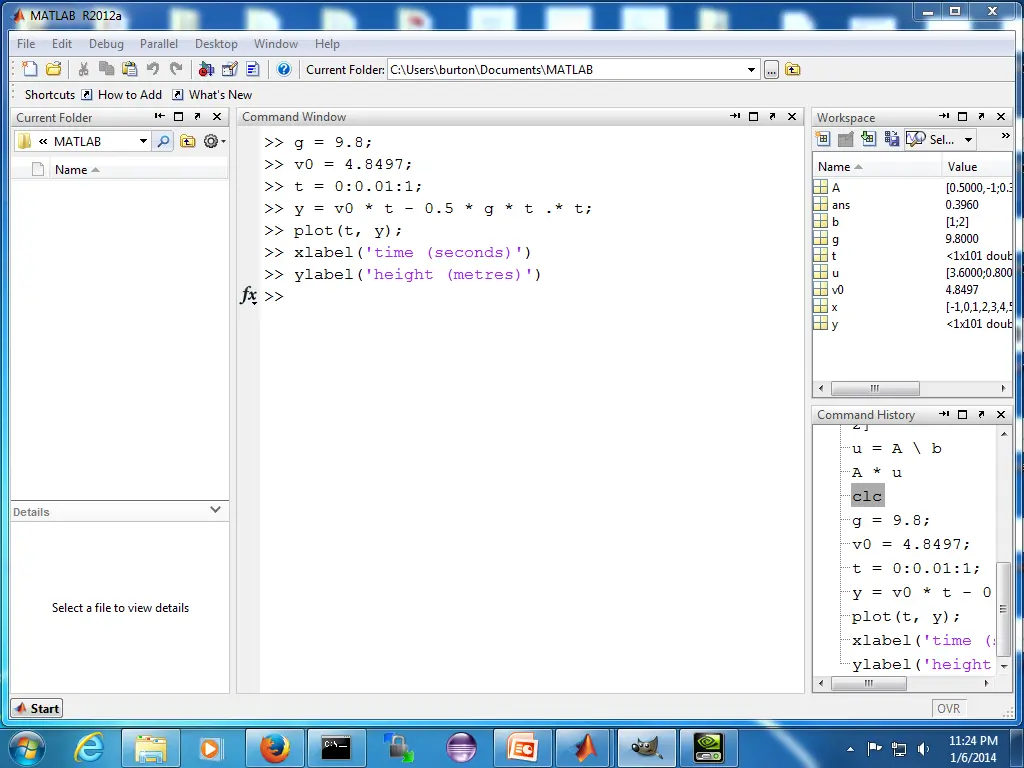The width and height of the screenshot is (1024, 768).
Task: Open the File menu
Action: tap(26, 44)
